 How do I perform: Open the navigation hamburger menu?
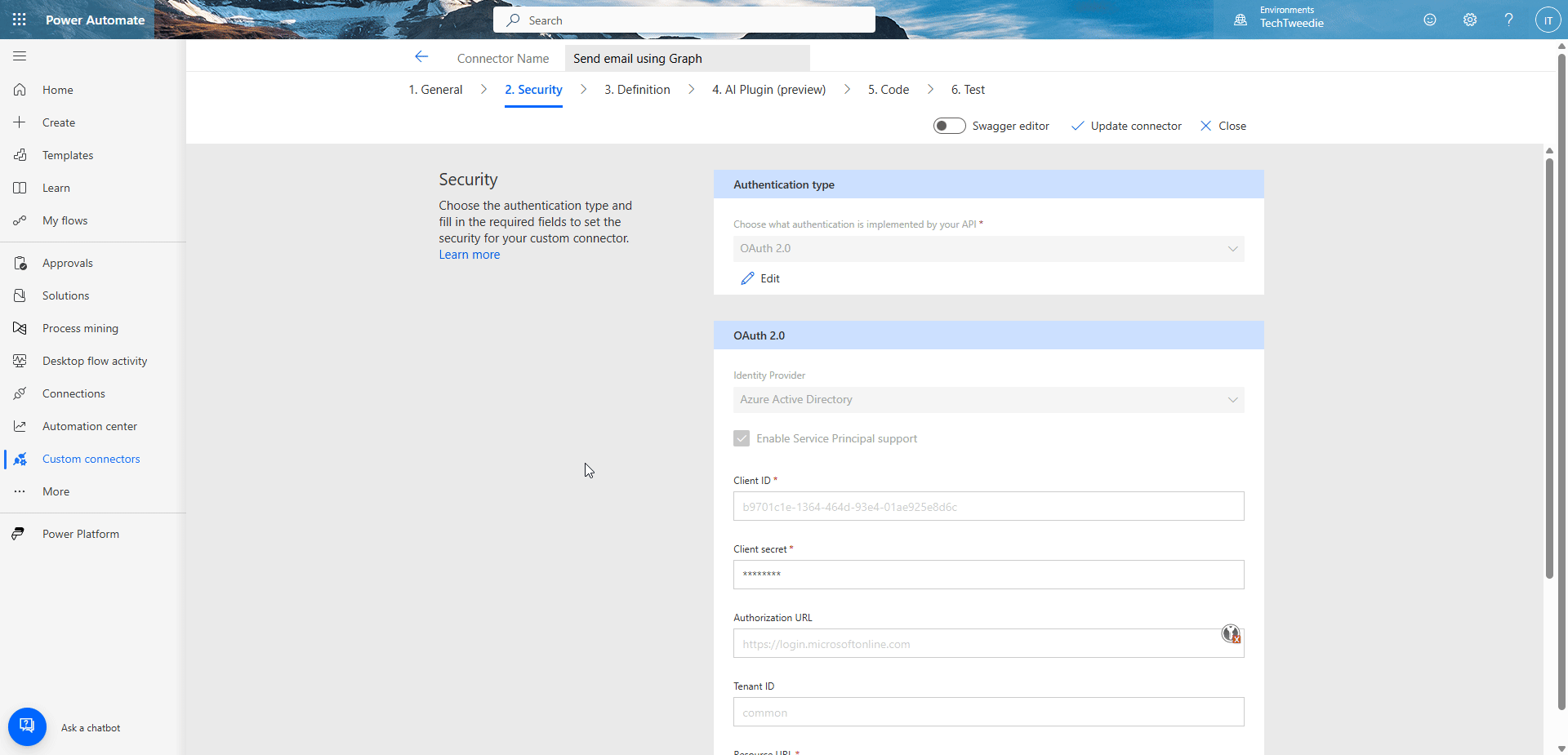19,56
